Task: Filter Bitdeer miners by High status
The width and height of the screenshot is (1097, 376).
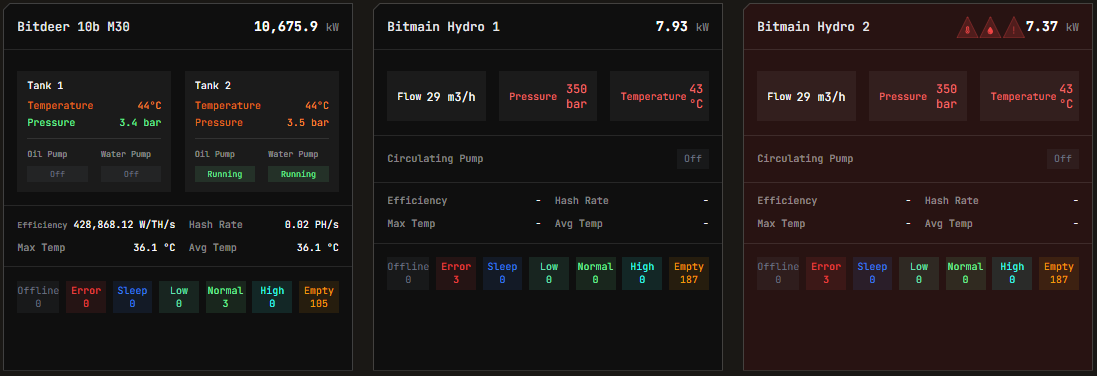Action: point(272,297)
